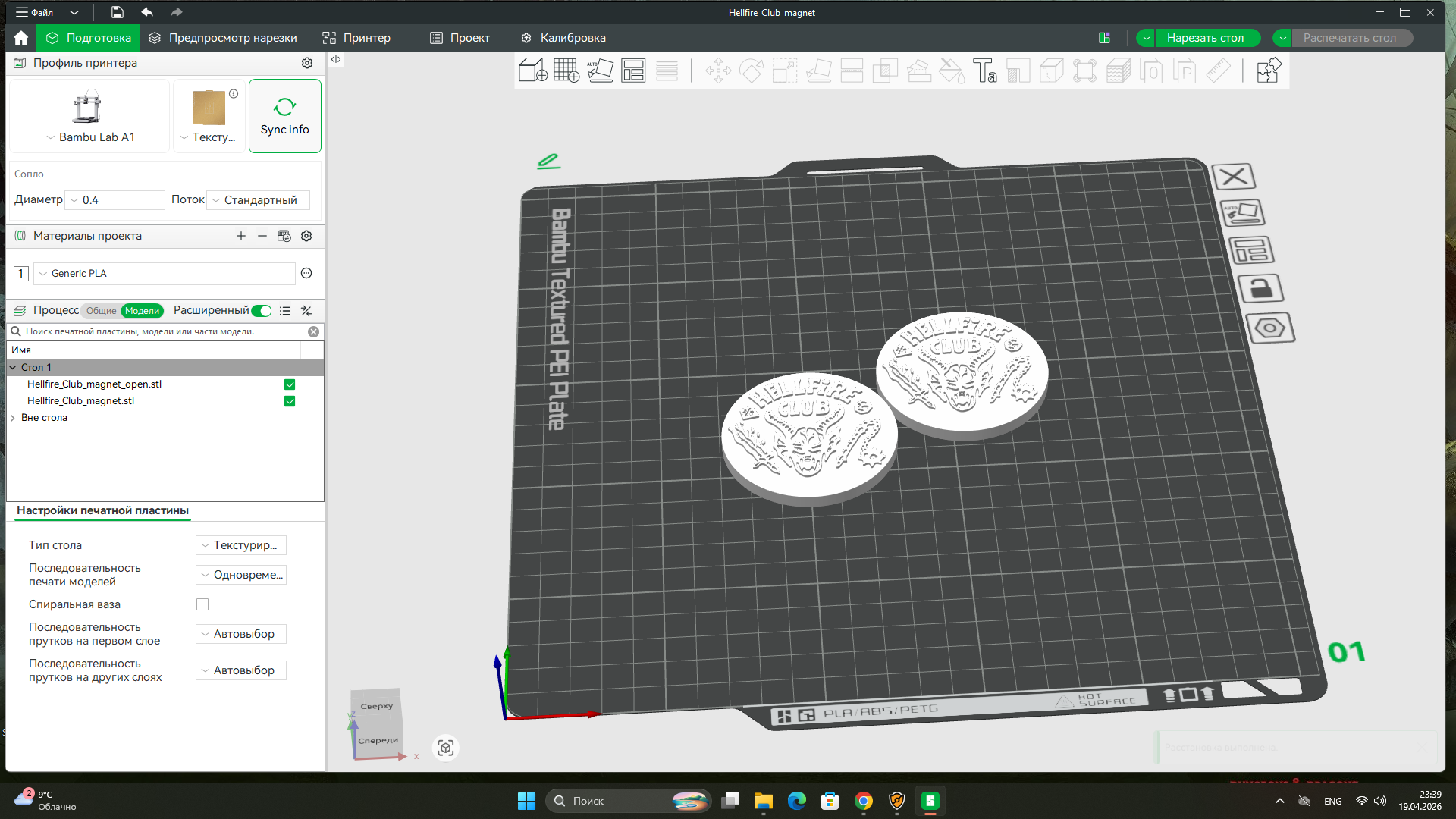Open the process settings list icon
Screen dimensions: 1456x819
point(285,311)
